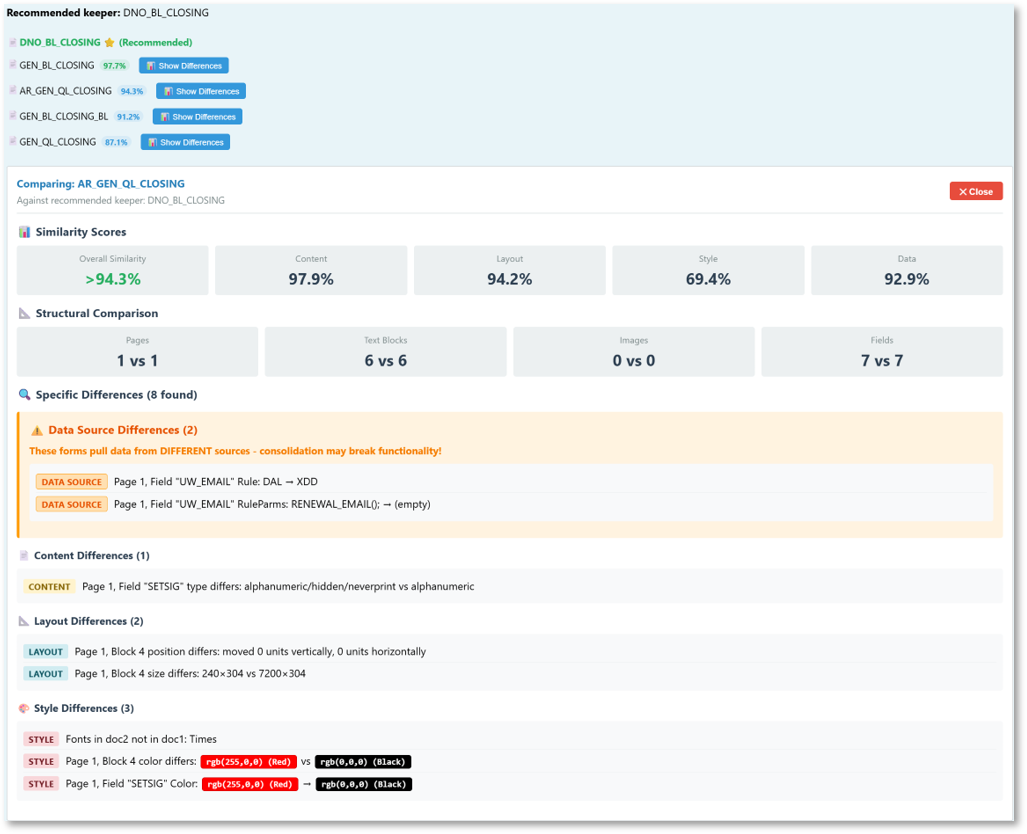
Task: Show differences for GEN_BL_CLOSING_BL
Action: (197, 117)
